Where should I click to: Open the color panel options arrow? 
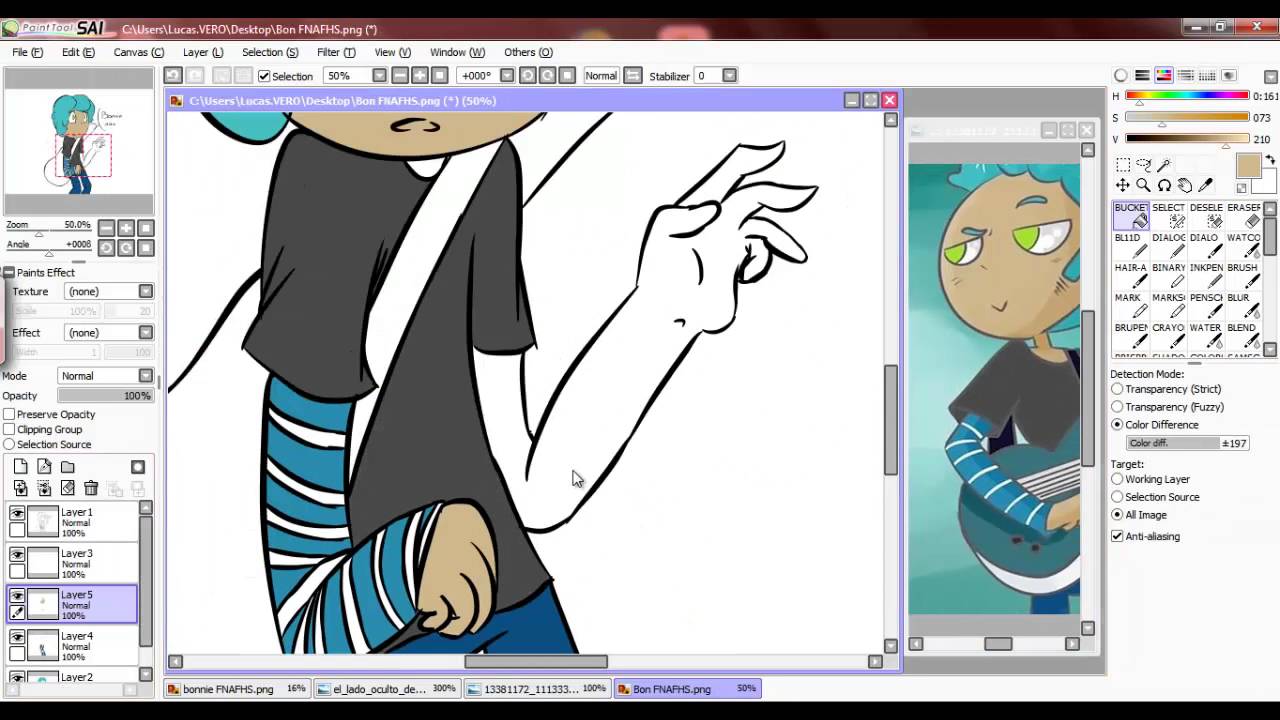tap(1271, 76)
